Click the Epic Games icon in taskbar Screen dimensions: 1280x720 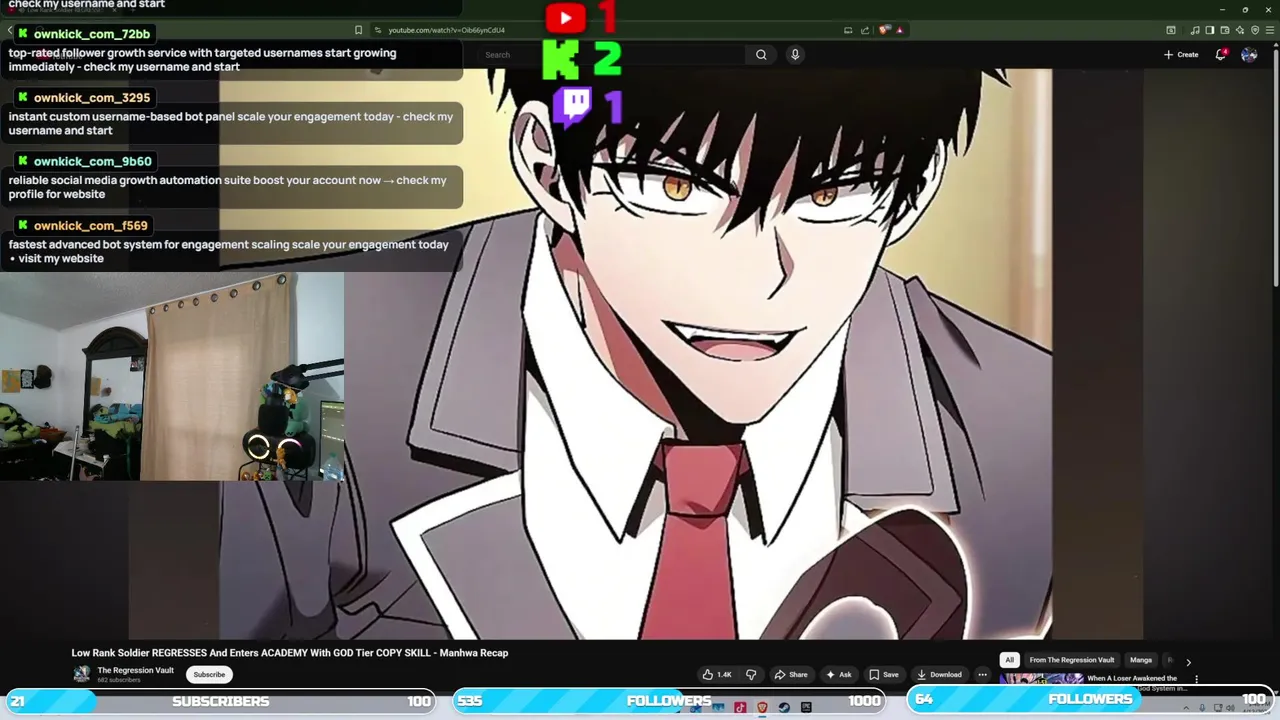tap(806, 707)
